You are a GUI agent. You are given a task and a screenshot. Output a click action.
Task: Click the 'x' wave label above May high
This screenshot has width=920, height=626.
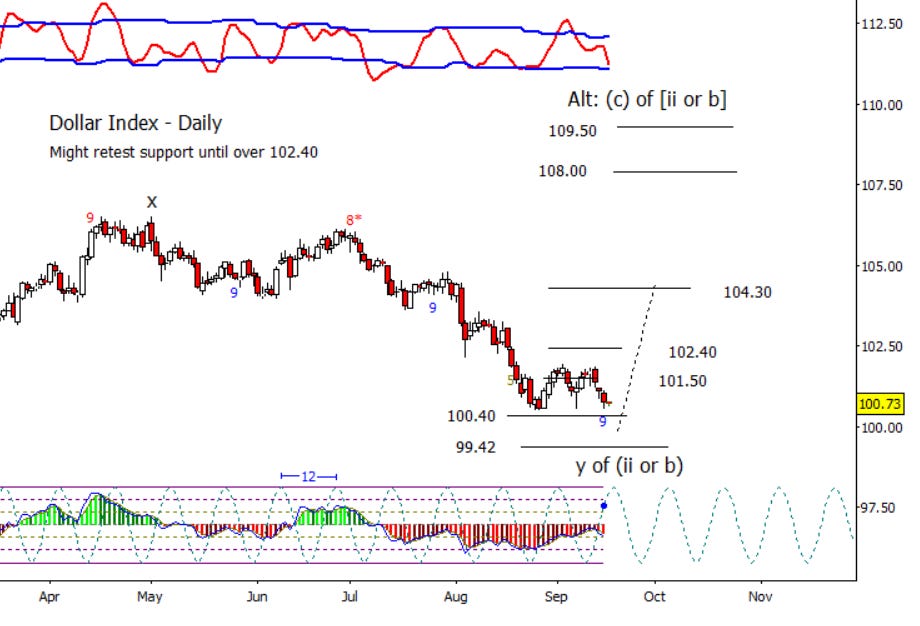click(152, 202)
